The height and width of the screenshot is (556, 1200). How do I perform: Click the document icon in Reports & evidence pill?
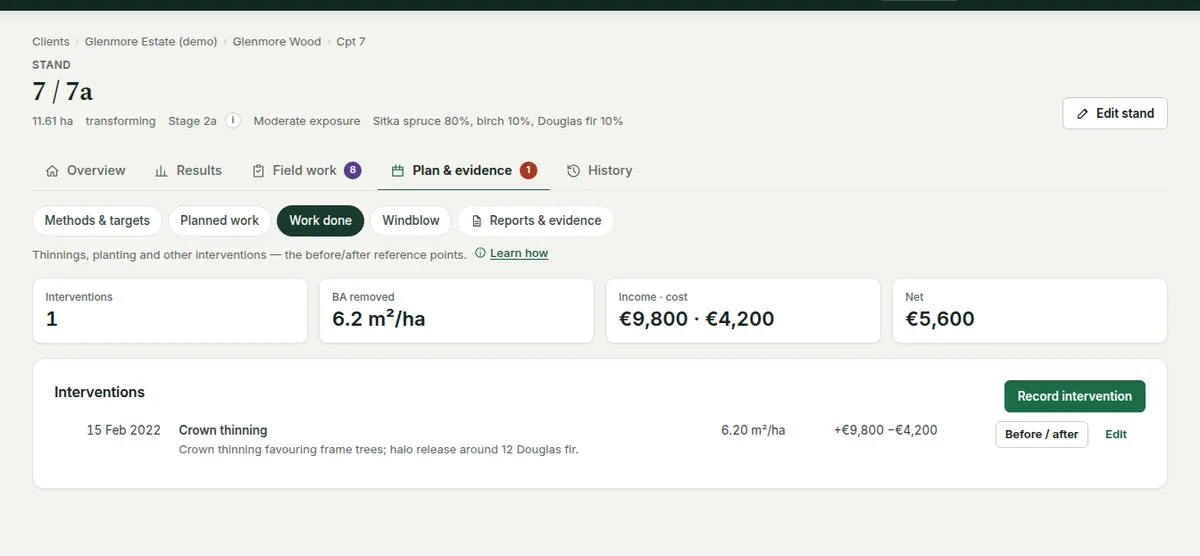pos(477,221)
